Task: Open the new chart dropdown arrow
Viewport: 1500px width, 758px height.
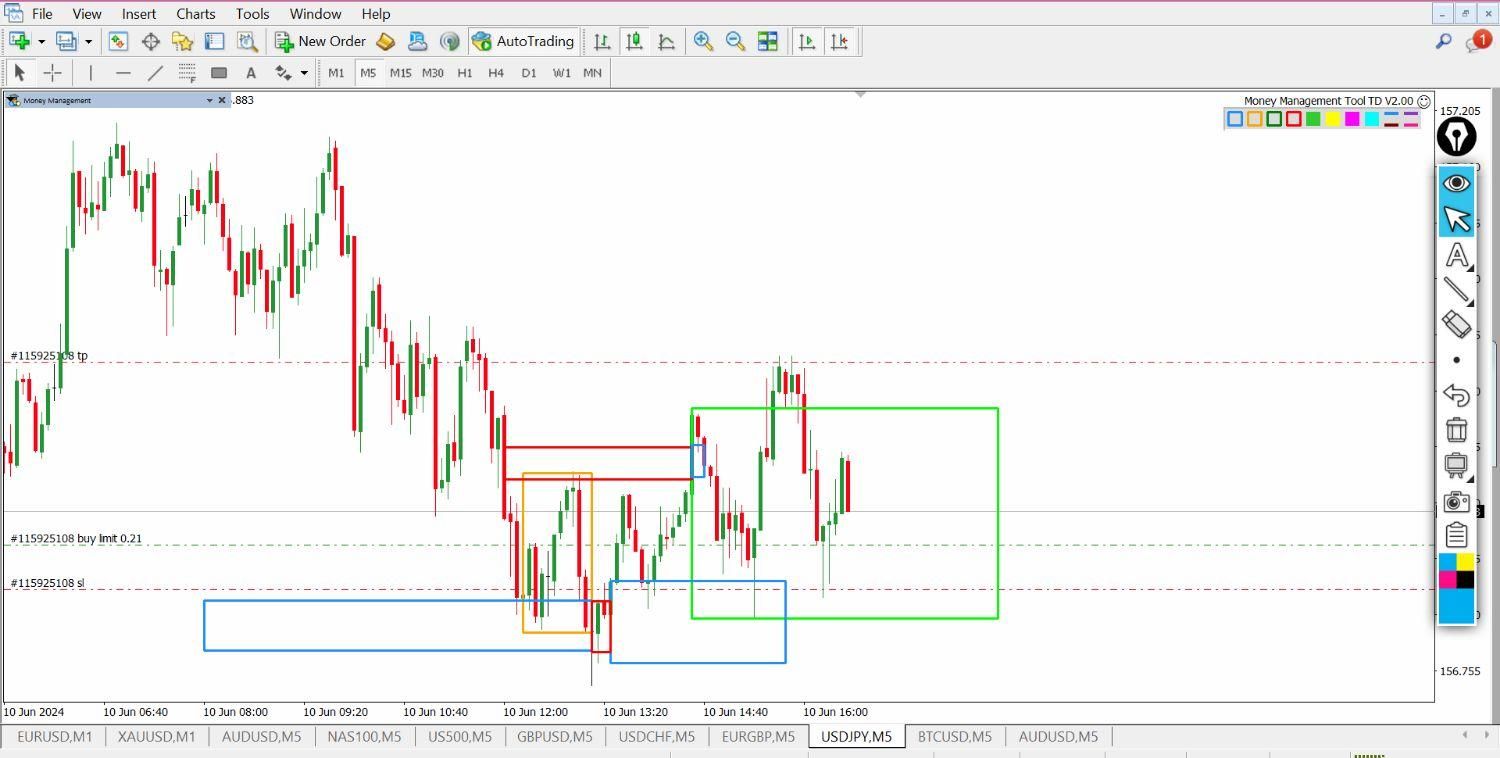Action: (x=41, y=41)
